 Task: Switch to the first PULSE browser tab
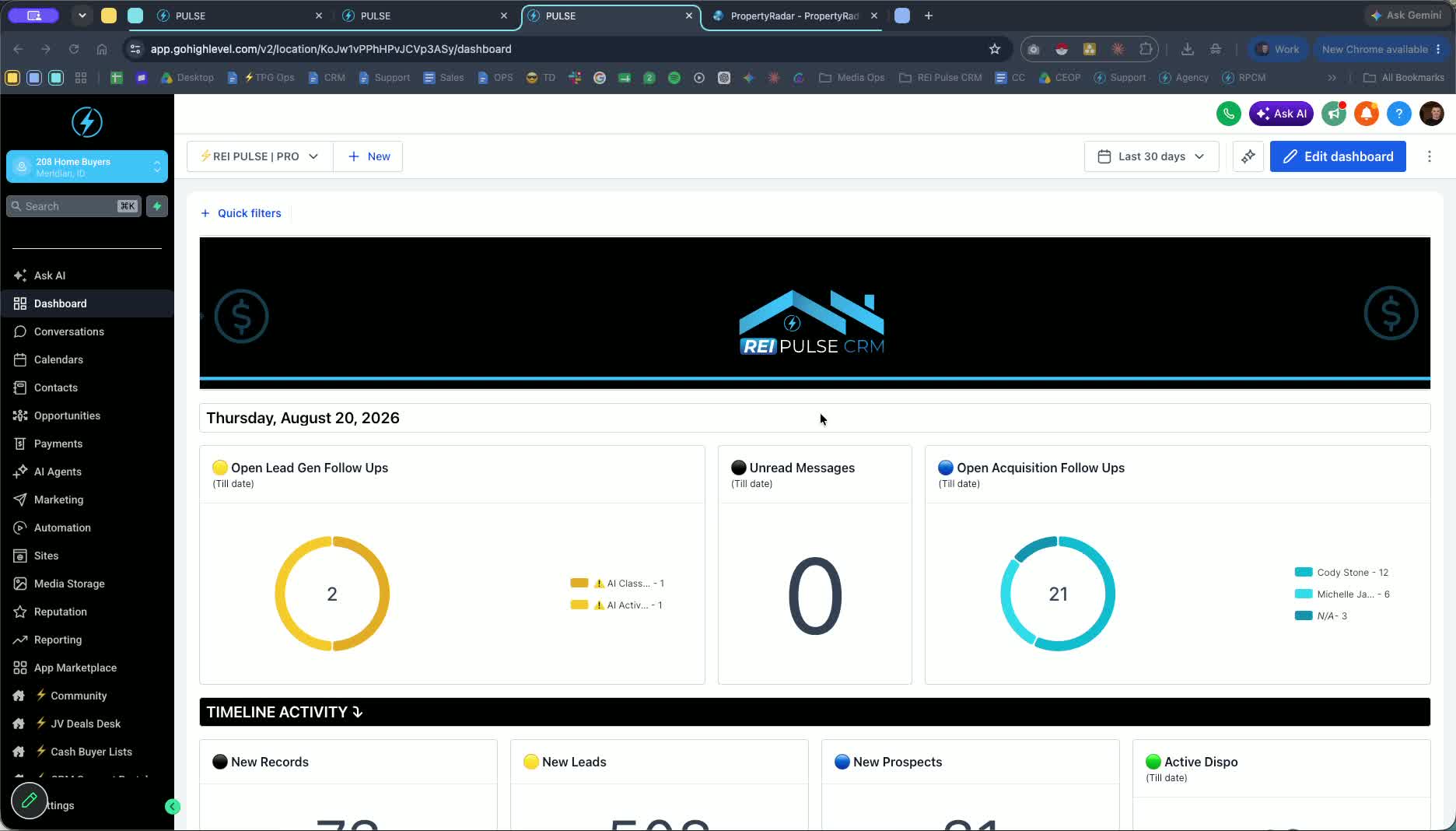[x=240, y=16]
